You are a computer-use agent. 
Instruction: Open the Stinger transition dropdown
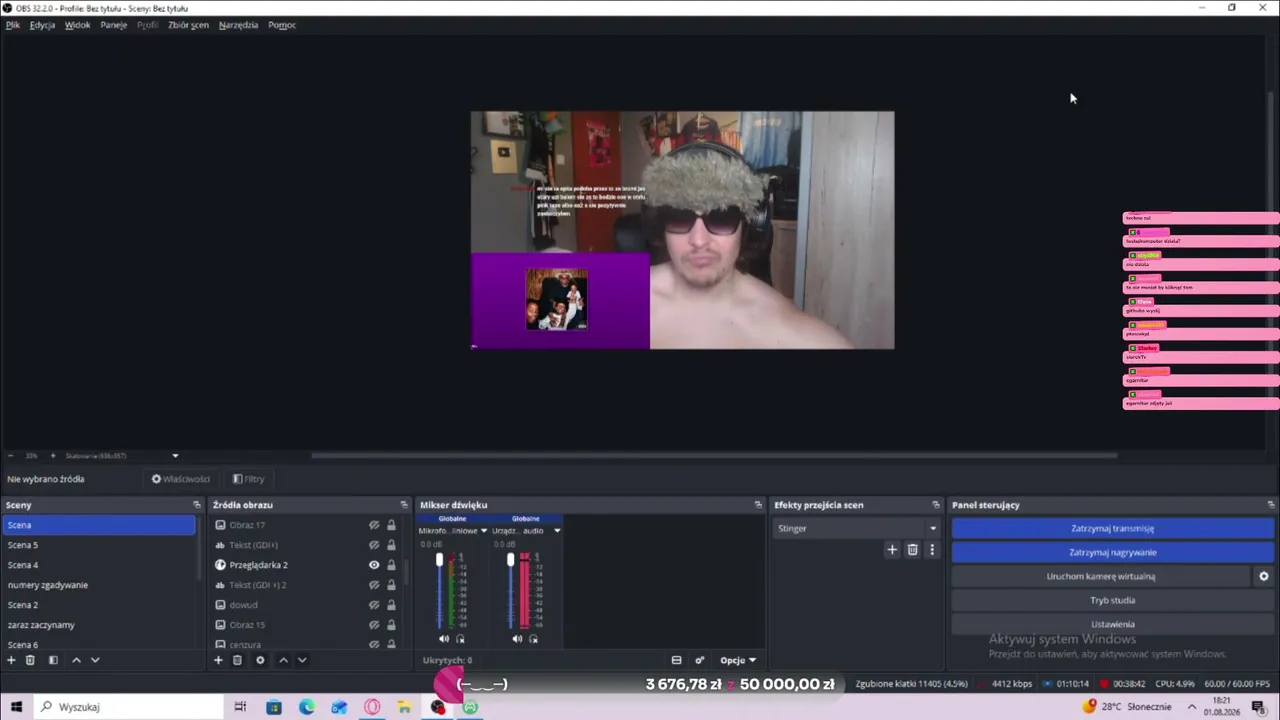coord(858,528)
